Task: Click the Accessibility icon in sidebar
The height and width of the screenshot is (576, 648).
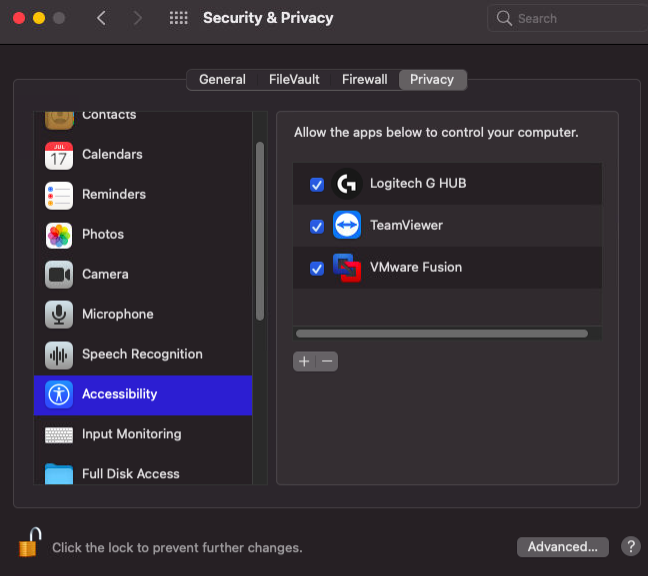Action: (59, 395)
